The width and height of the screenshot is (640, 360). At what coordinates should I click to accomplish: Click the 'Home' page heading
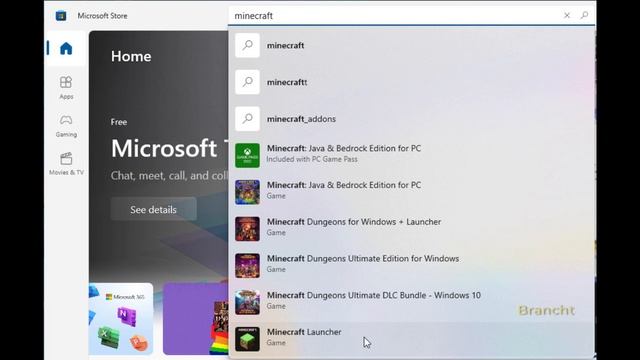coord(131,56)
